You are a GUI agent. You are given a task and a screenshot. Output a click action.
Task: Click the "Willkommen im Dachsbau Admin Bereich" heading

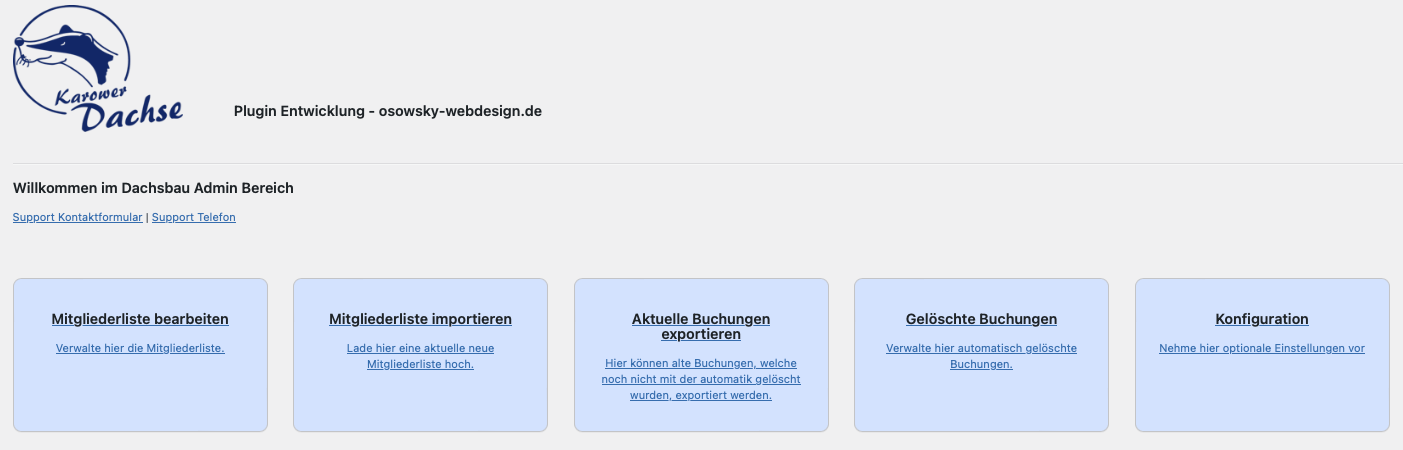point(153,188)
